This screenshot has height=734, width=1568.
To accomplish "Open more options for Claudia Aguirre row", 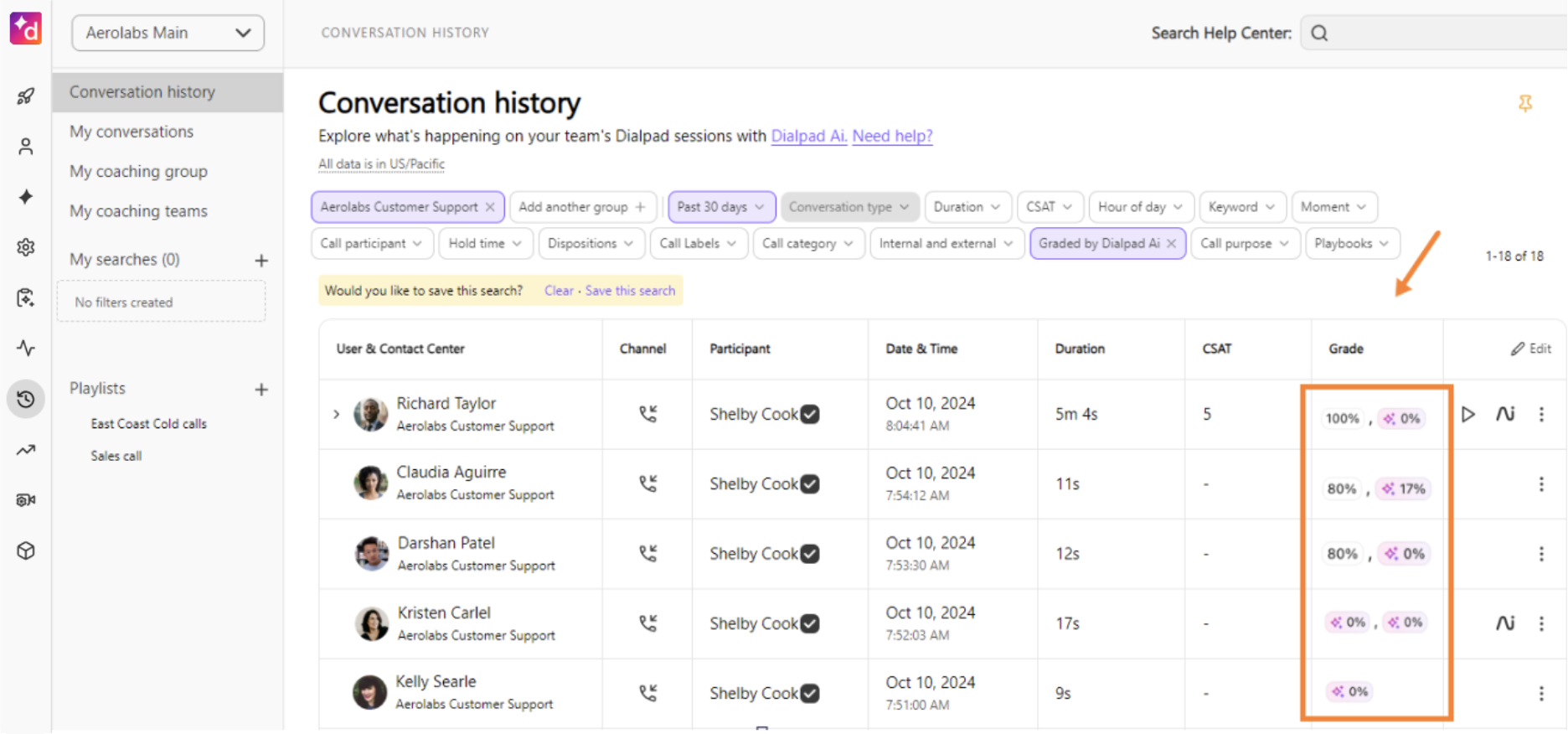I will 1541,484.
